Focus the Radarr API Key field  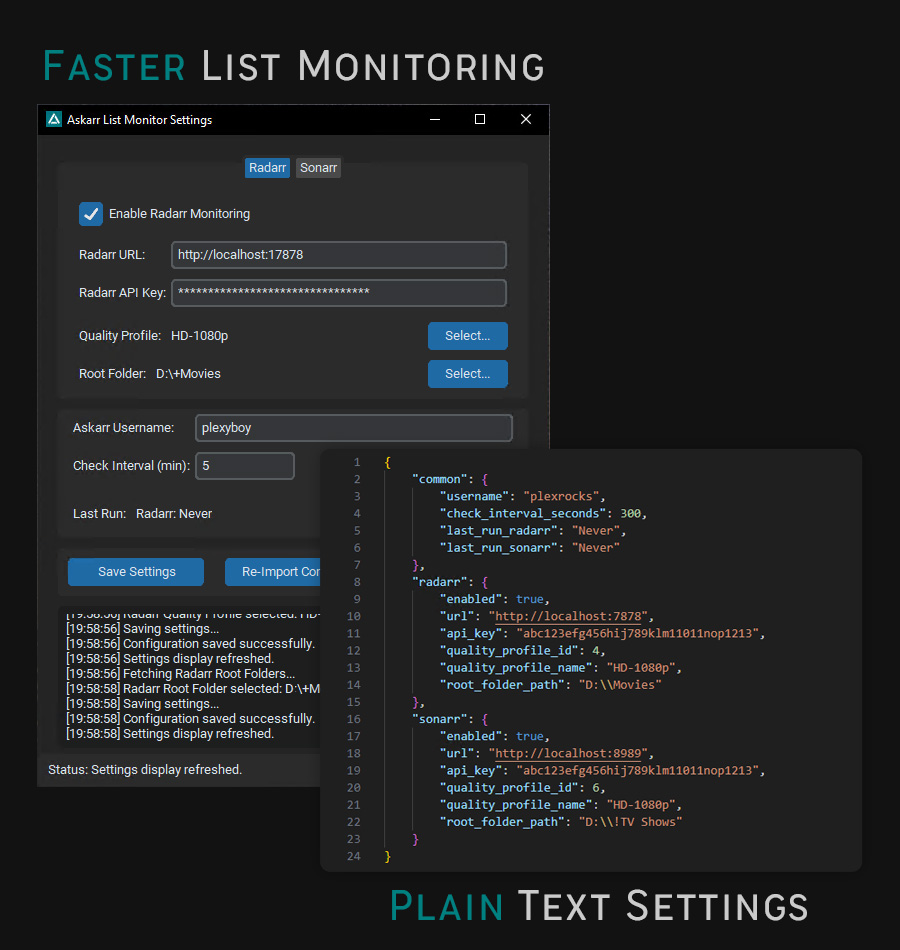(x=339, y=293)
